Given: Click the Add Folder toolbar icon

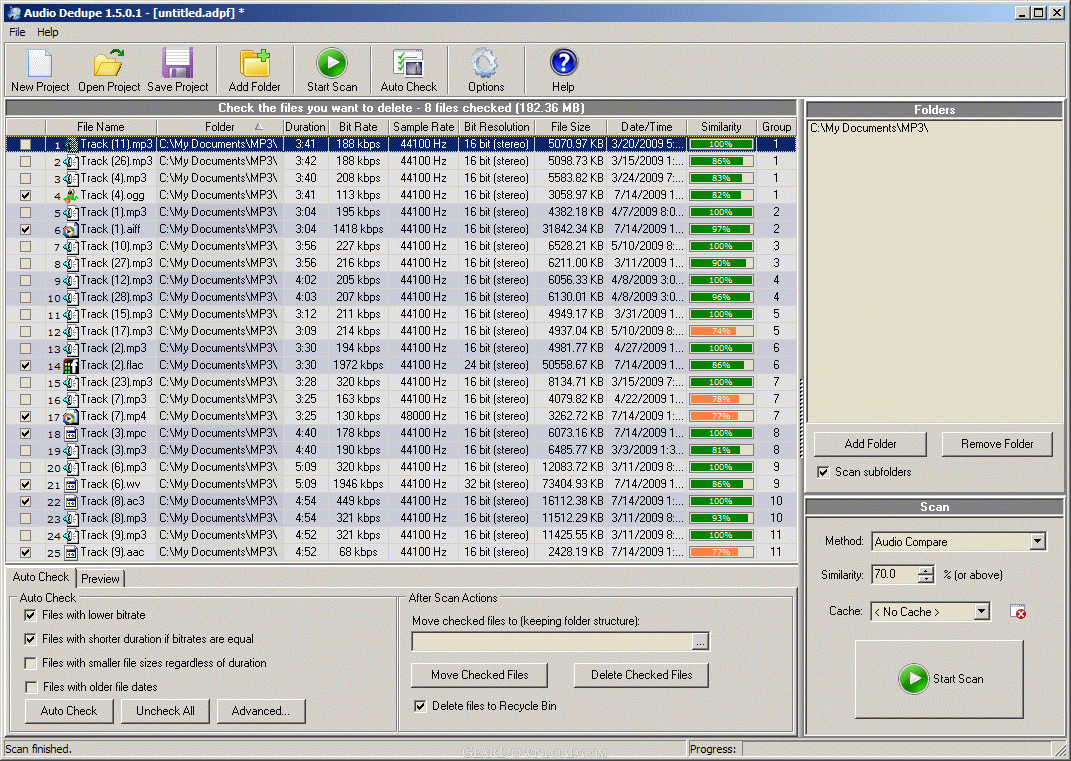Looking at the screenshot, I should point(255,64).
